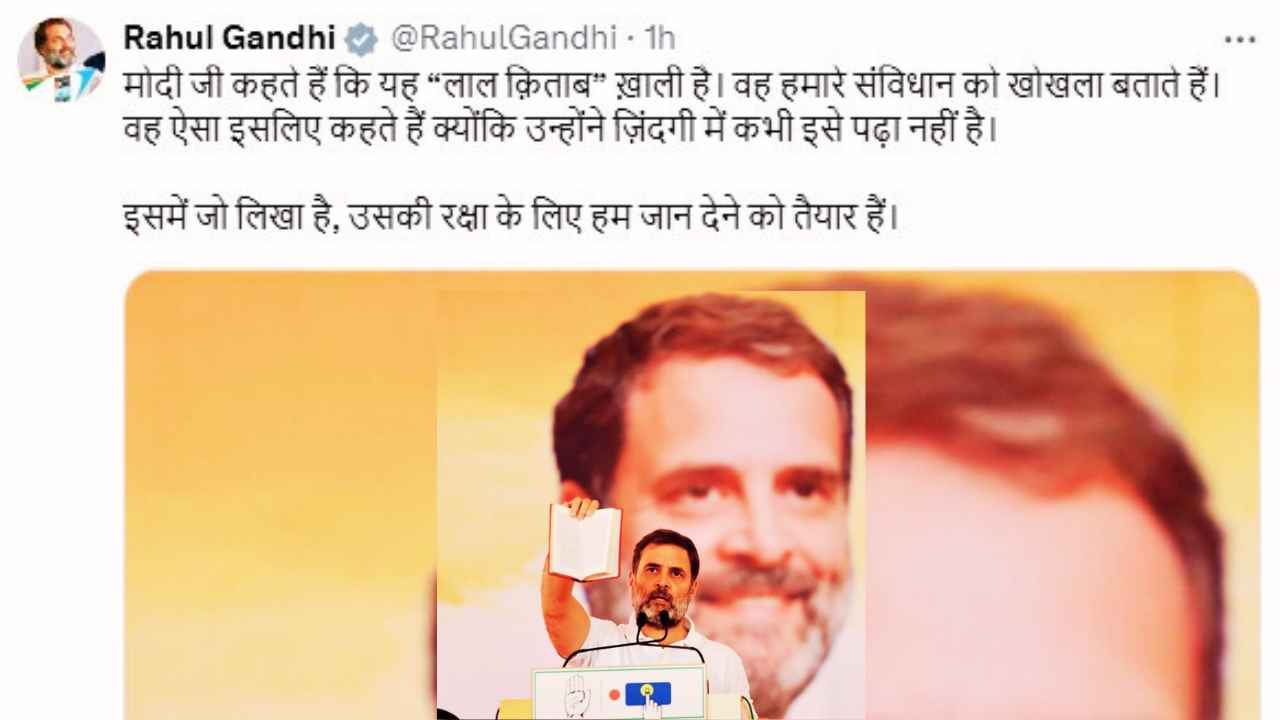The image size is (1280, 720).
Task: Click the line beginning इसमें जो लिखा है
Action: point(511,218)
